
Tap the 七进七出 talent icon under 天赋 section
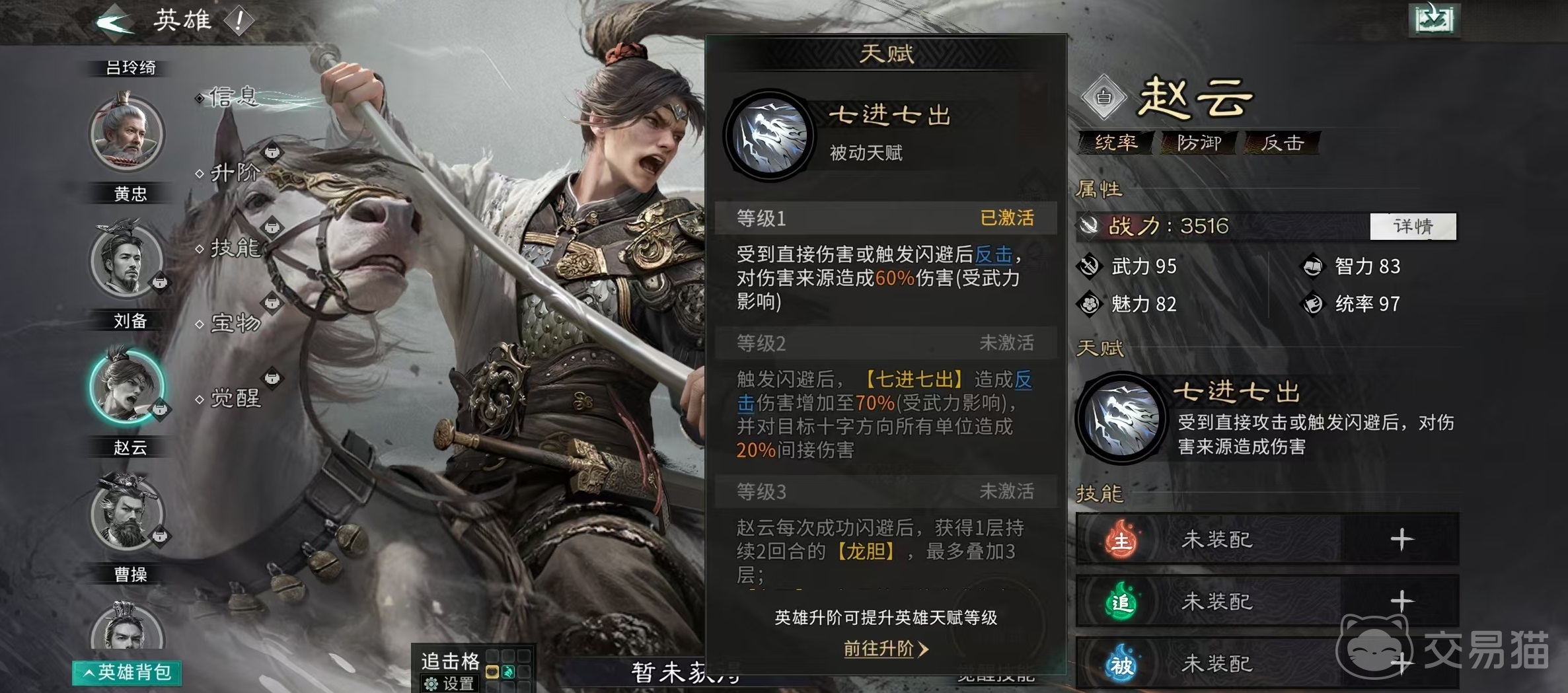tap(1121, 418)
